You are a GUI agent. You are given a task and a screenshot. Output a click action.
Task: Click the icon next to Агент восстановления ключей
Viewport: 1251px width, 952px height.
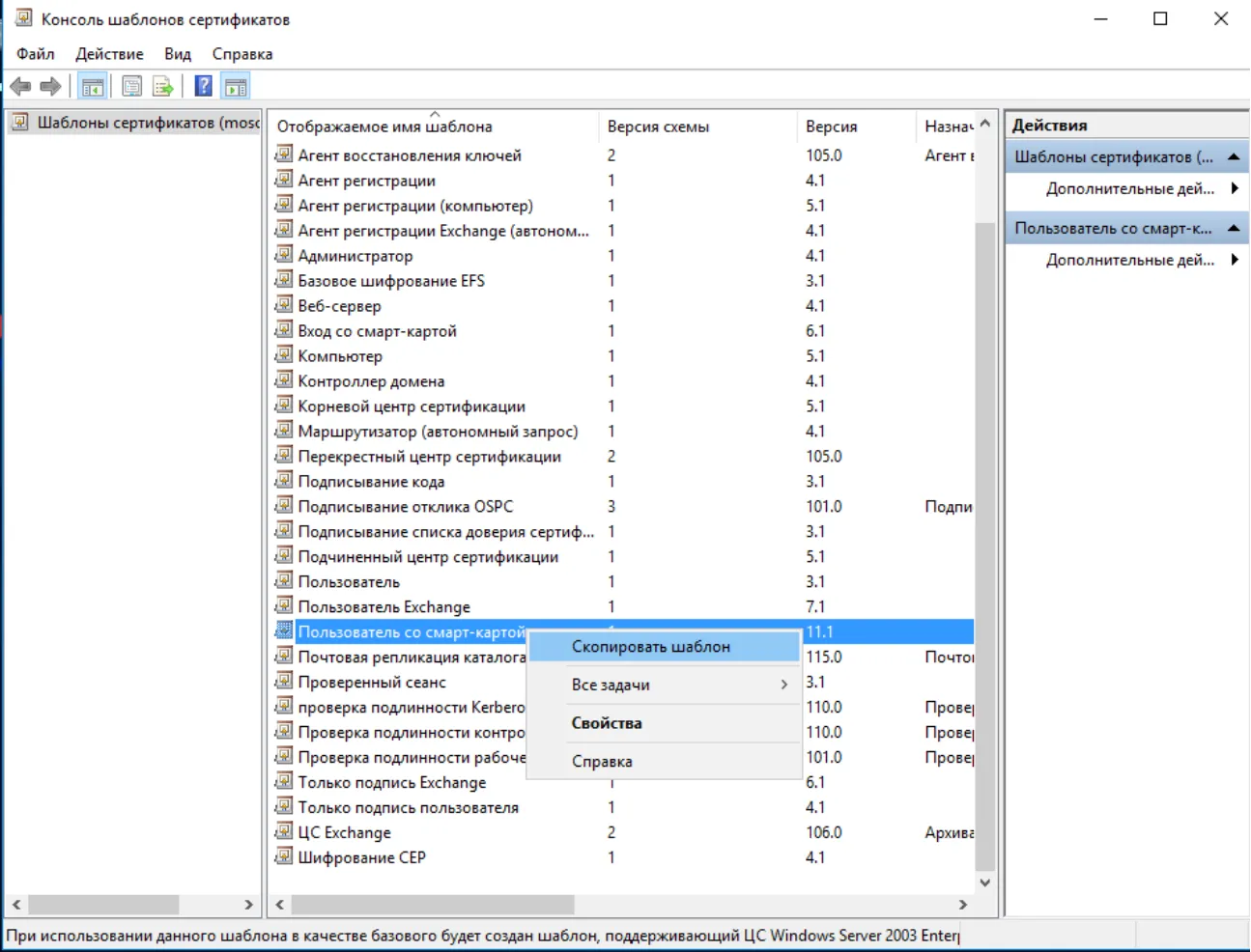[x=284, y=154]
